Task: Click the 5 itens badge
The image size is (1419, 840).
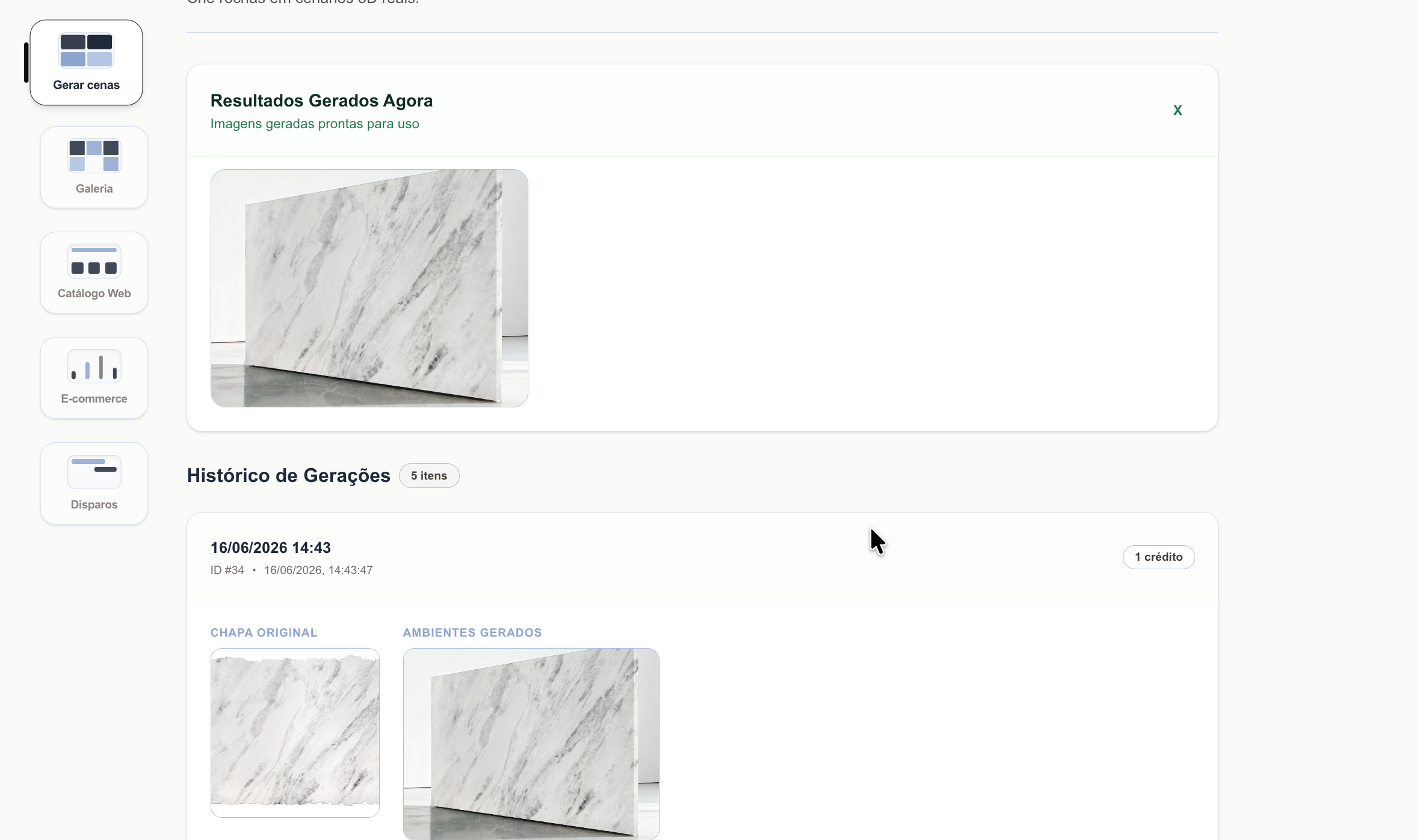Action: click(x=429, y=475)
